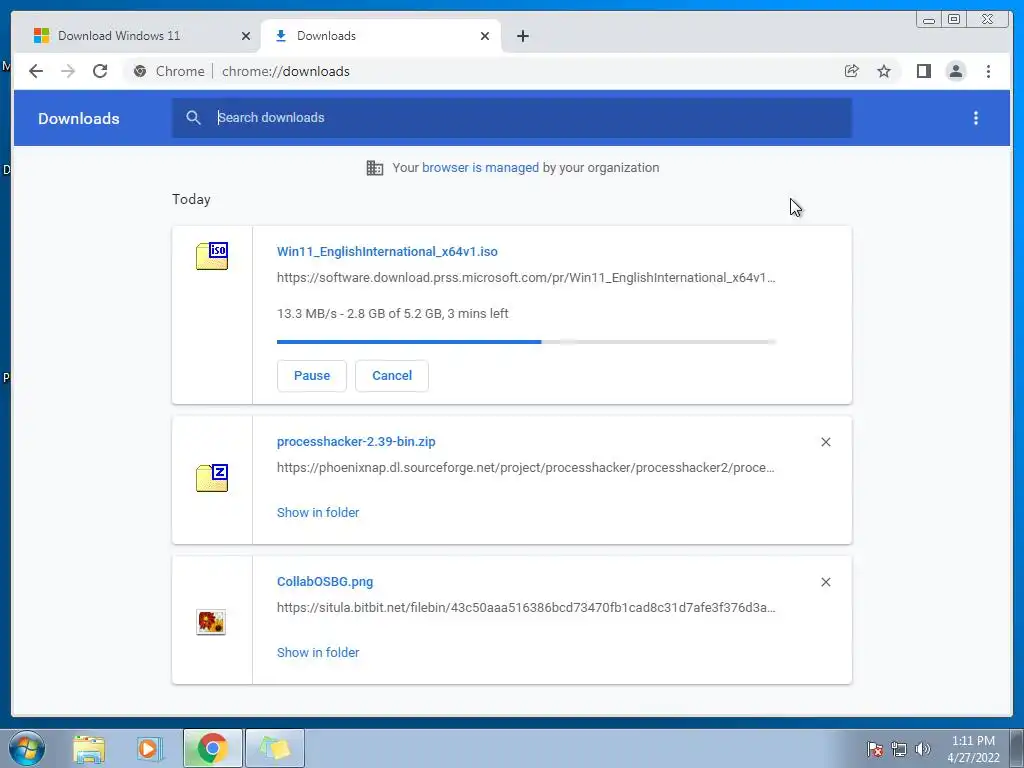Open the processhacker-2.39-bin.zip file link
The width and height of the screenshot is (1024, 768).
[x=356, y=441]
